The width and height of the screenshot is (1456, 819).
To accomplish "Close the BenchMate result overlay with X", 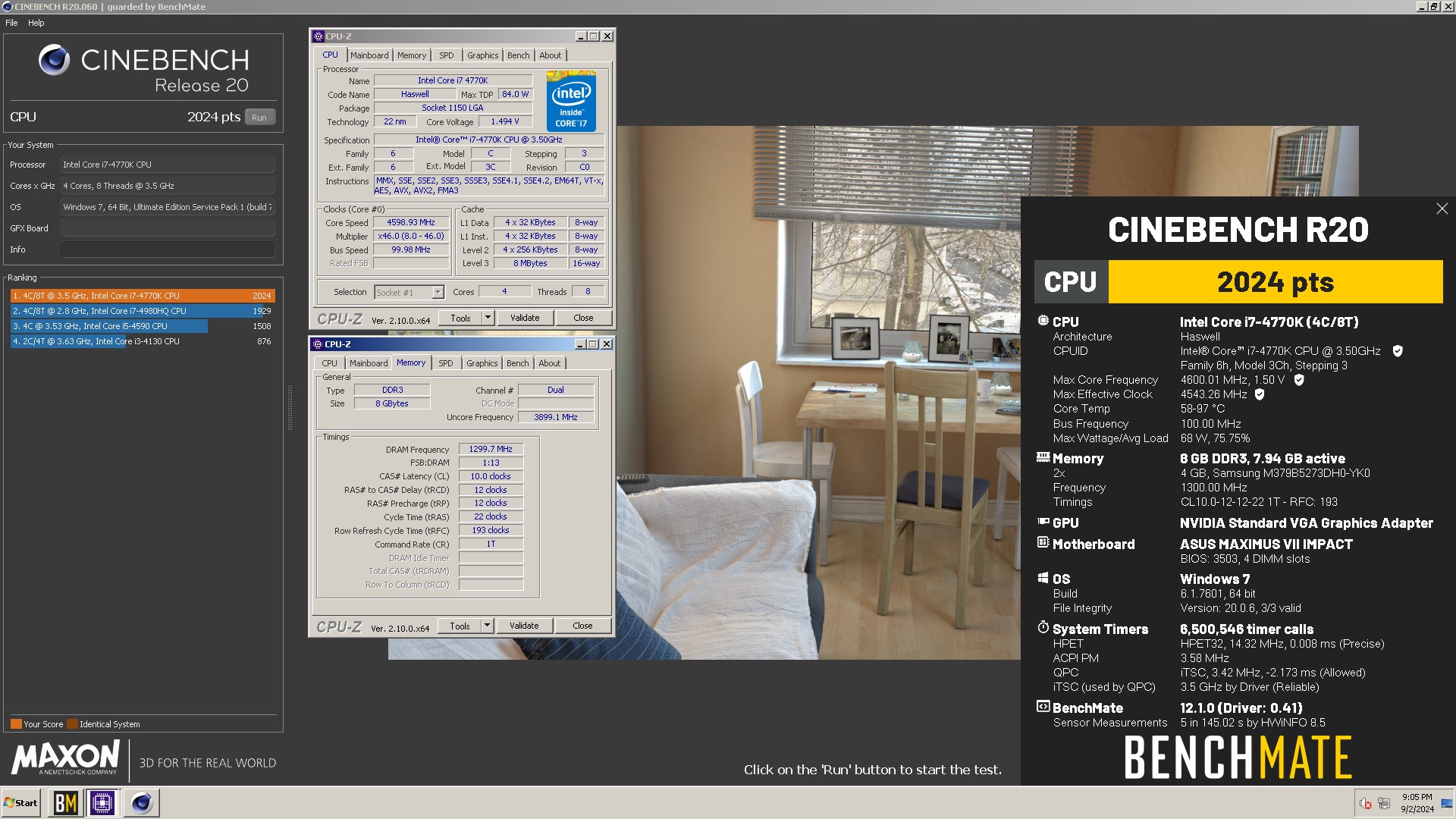I will [1442, 209].
